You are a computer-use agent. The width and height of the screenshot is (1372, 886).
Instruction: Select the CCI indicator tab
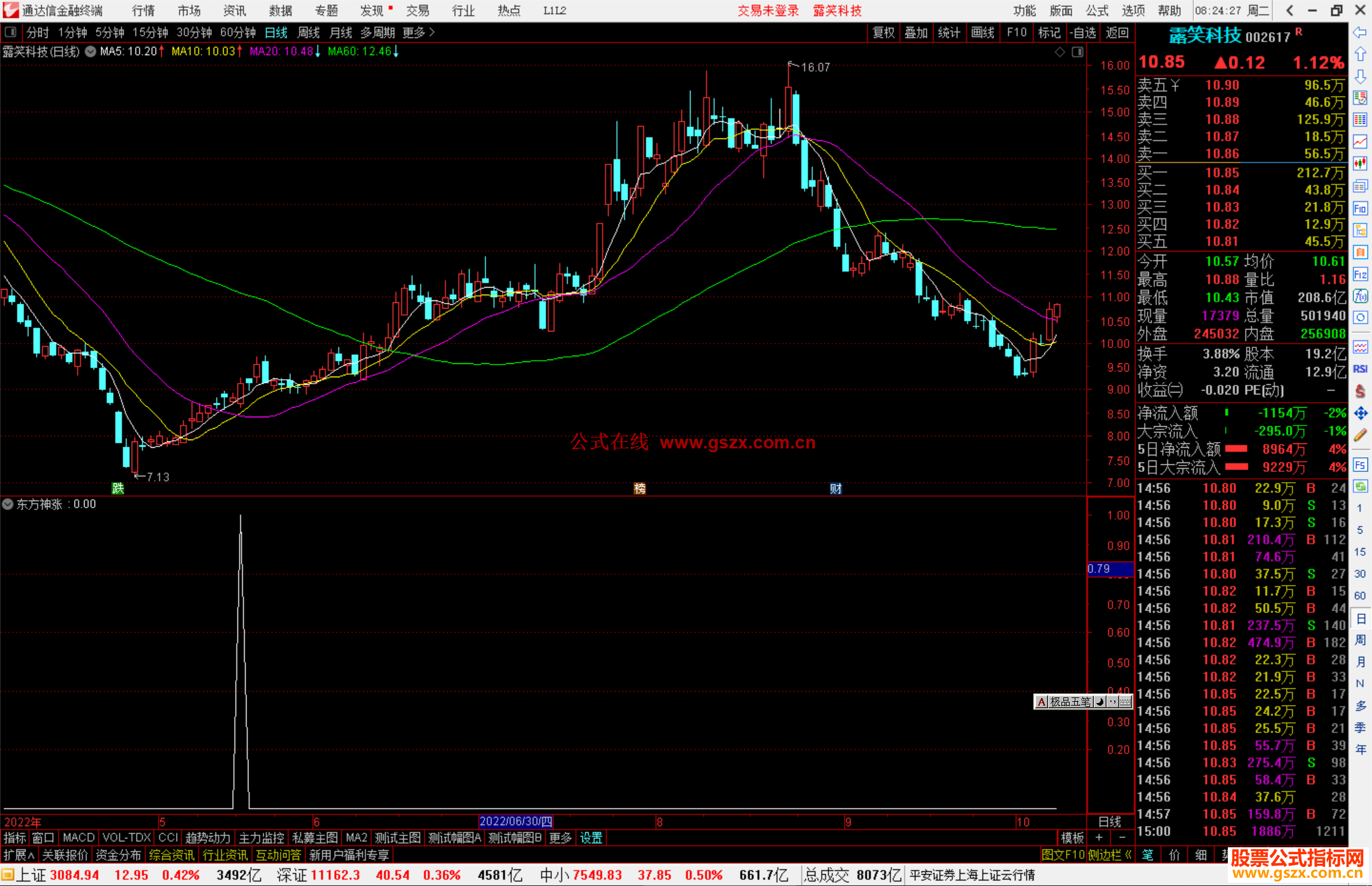click(x=168, y=838)
